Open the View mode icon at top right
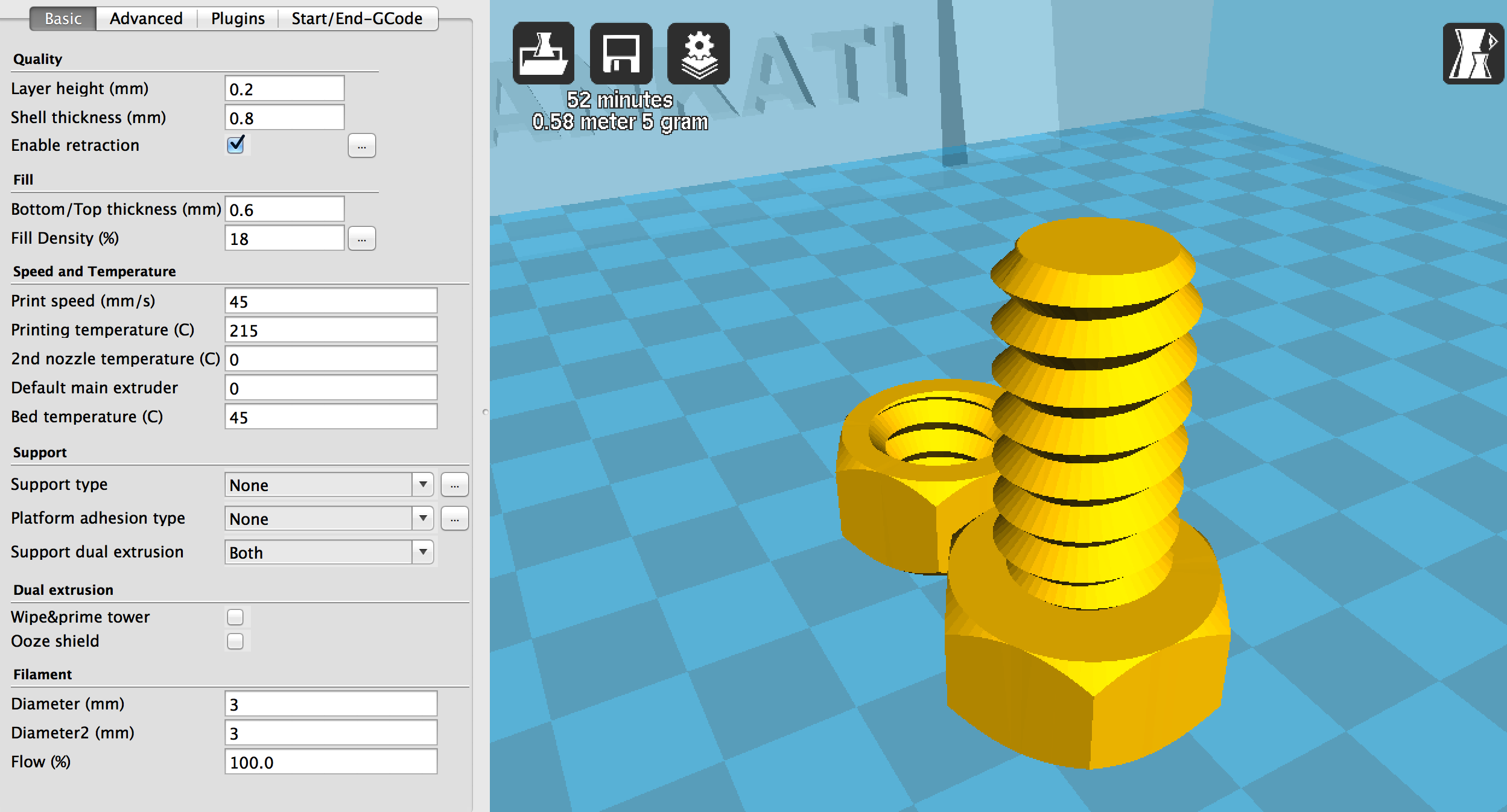1507x812 pixels. 1473,54
